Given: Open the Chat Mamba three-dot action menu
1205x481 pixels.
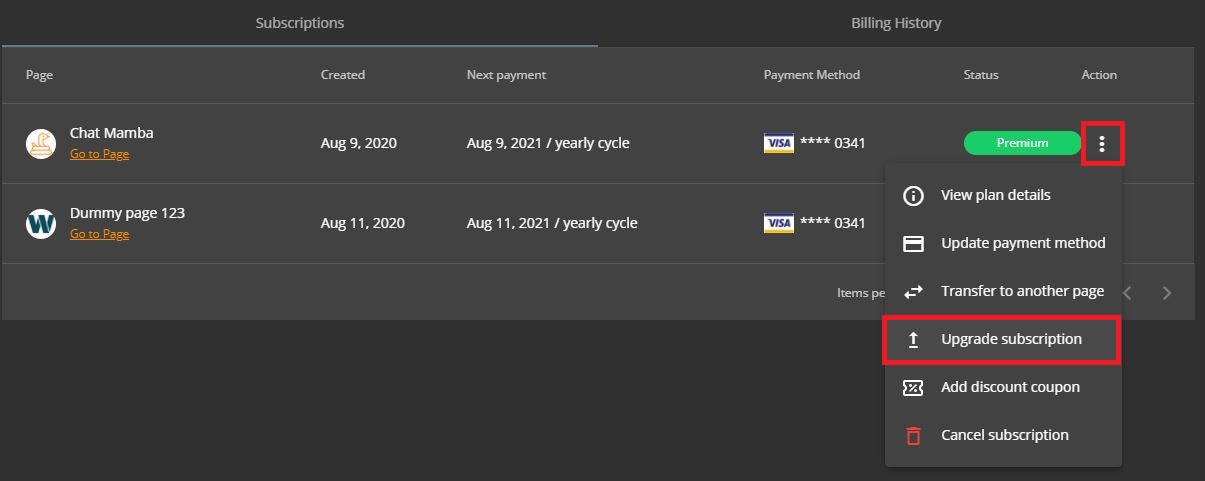Looking at the screenshot, I should pyautogui.click(x=1102, y=144).
